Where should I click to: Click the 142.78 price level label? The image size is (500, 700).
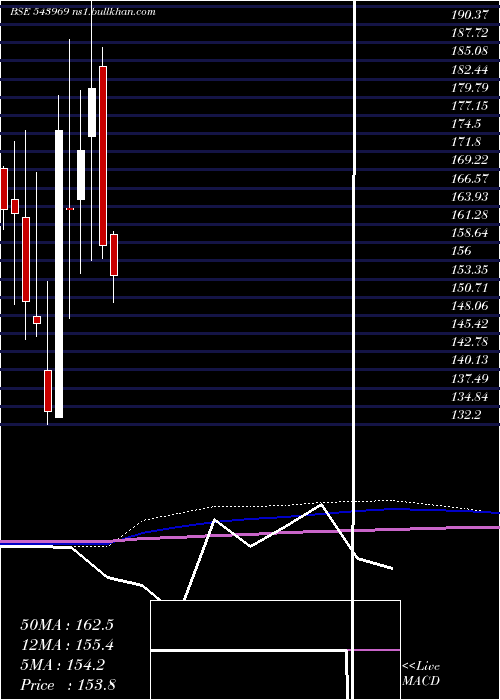[469, 342]
